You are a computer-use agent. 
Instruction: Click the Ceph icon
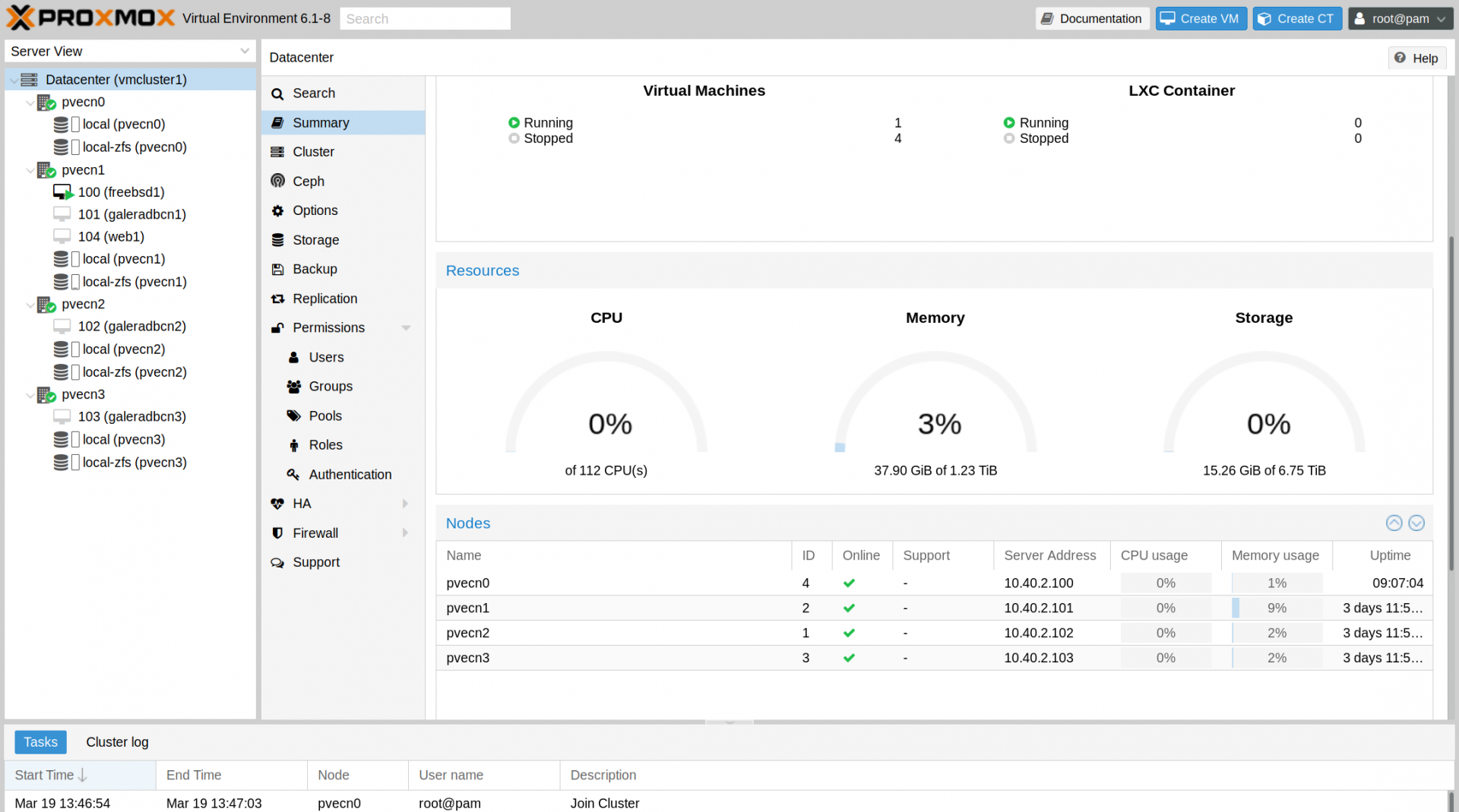tap(278, 181)
